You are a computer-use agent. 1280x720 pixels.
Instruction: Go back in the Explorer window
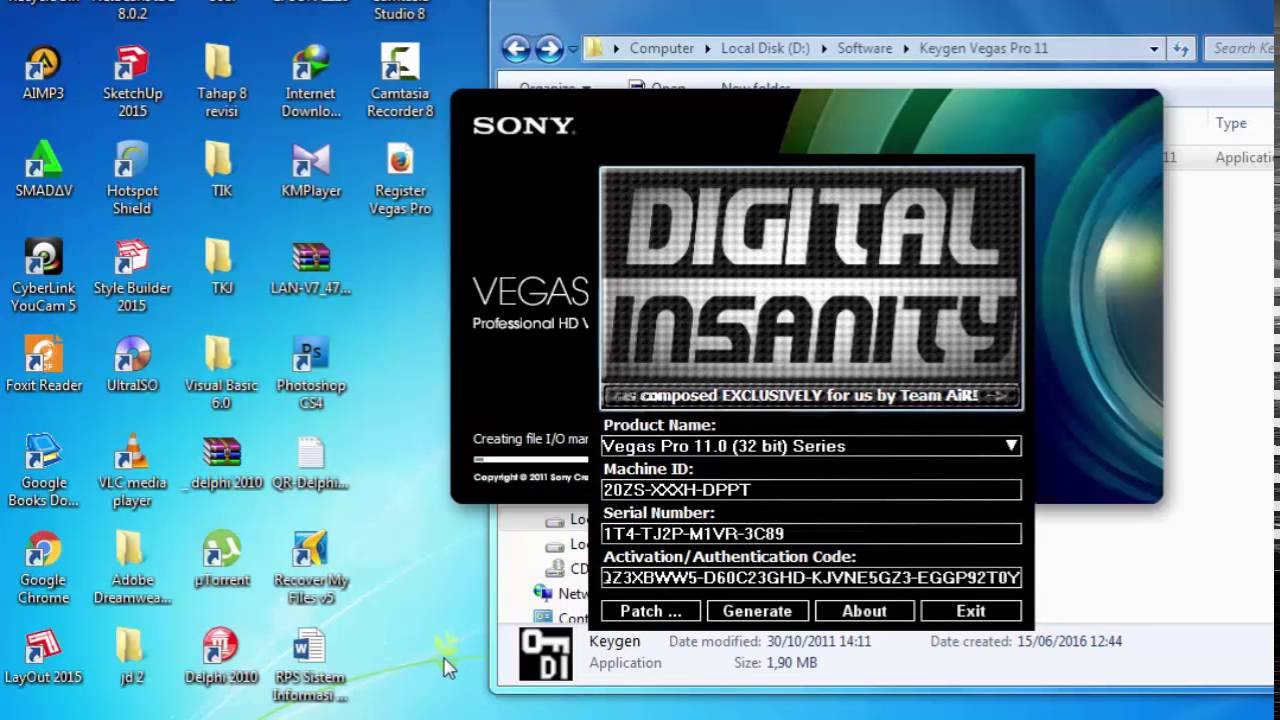pos(516,48)
